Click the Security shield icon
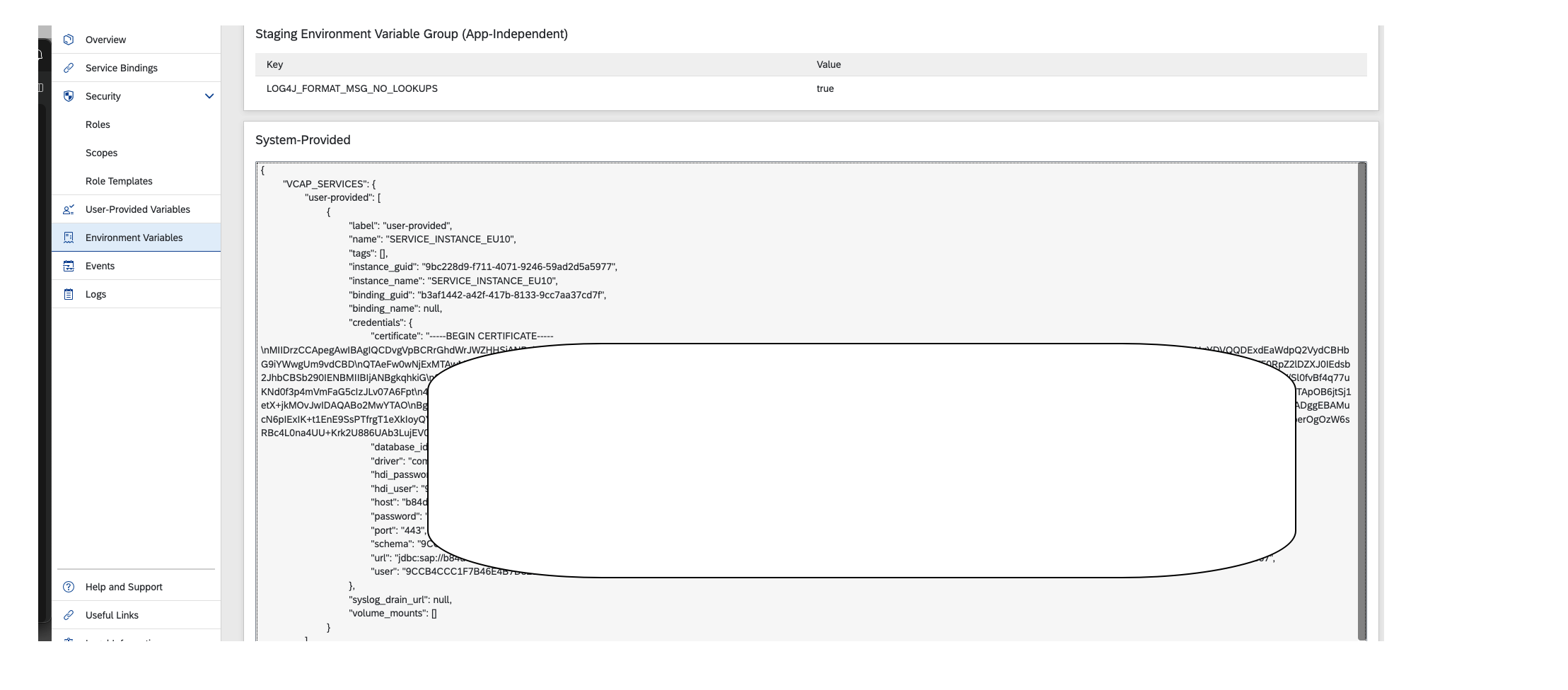Image resolution: width=1568 pixels, height=690 pixels. tap(69, 96)
